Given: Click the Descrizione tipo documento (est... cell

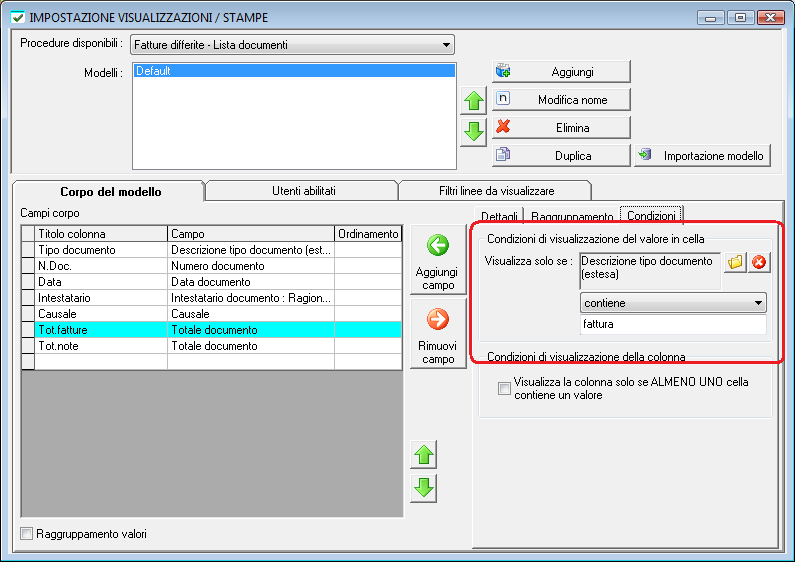Looking at the screenshot, I should (x=250, y=250).
